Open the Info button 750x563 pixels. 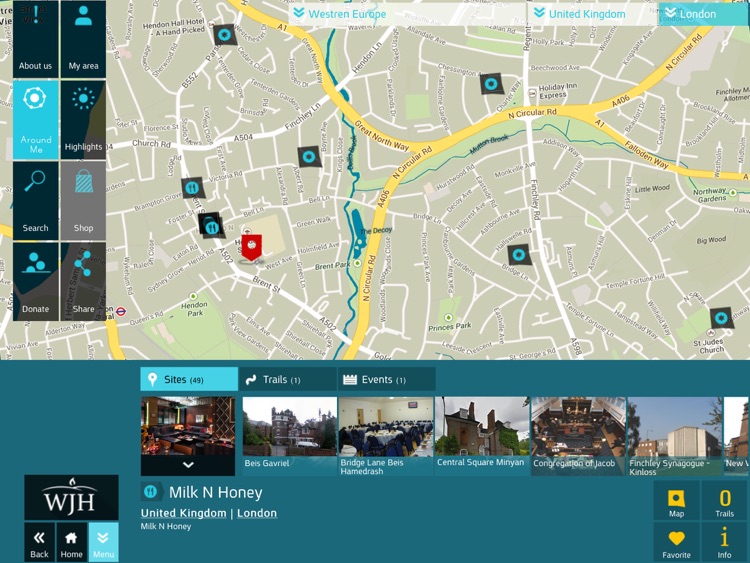click(725, 542)
